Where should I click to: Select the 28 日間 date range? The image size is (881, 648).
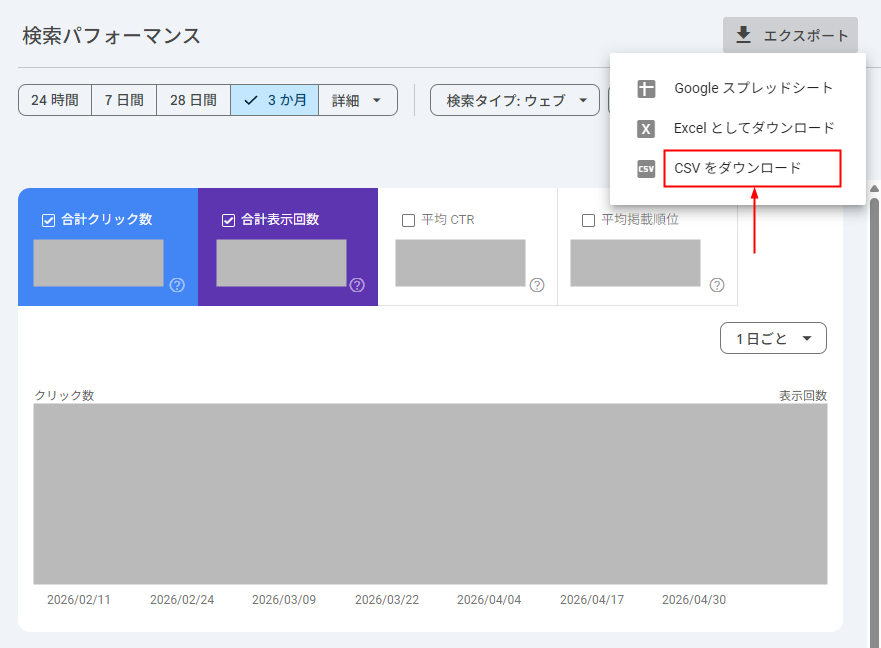point(193,100)
